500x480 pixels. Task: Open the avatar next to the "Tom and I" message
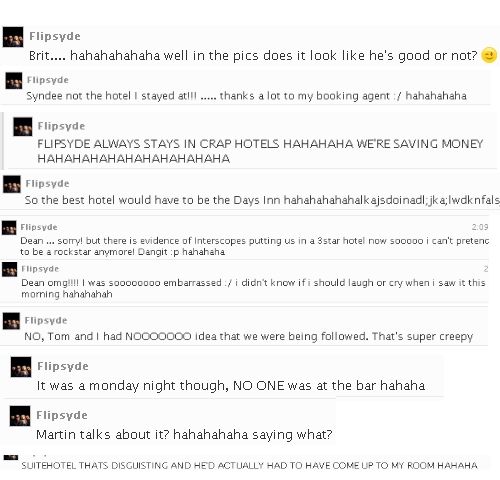point(11,321)
